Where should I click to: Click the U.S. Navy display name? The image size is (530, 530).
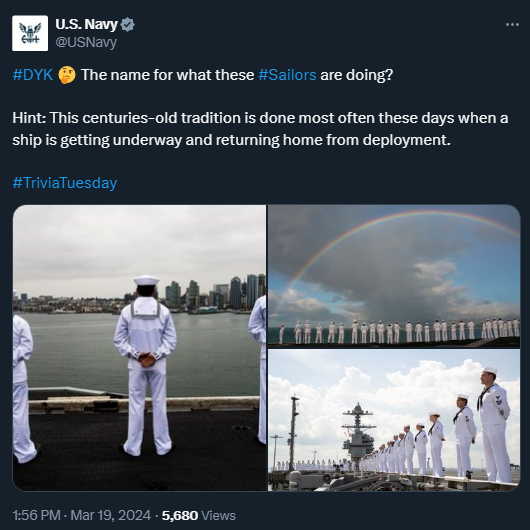[x=87, y=24]
